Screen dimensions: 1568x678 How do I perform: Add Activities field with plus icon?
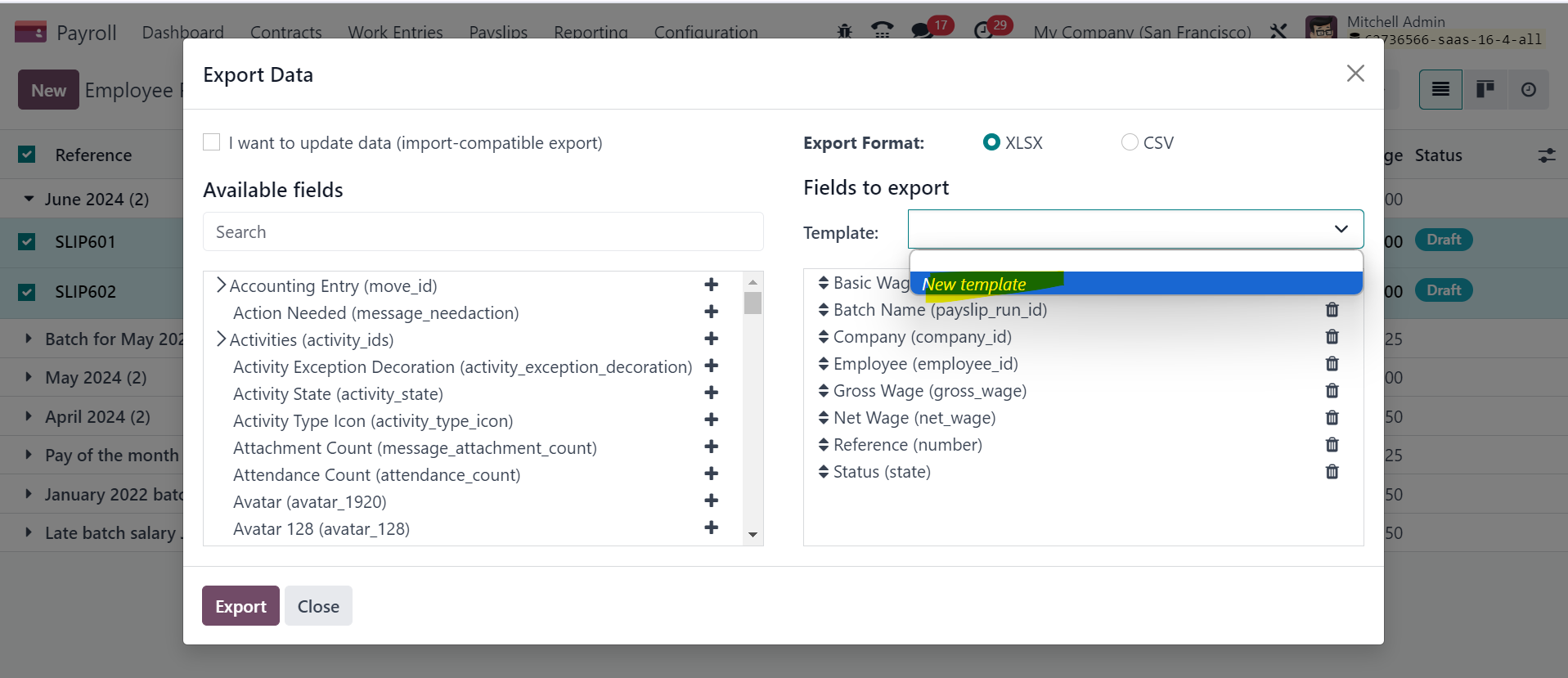pyautogui.click(x=712, y=339)
